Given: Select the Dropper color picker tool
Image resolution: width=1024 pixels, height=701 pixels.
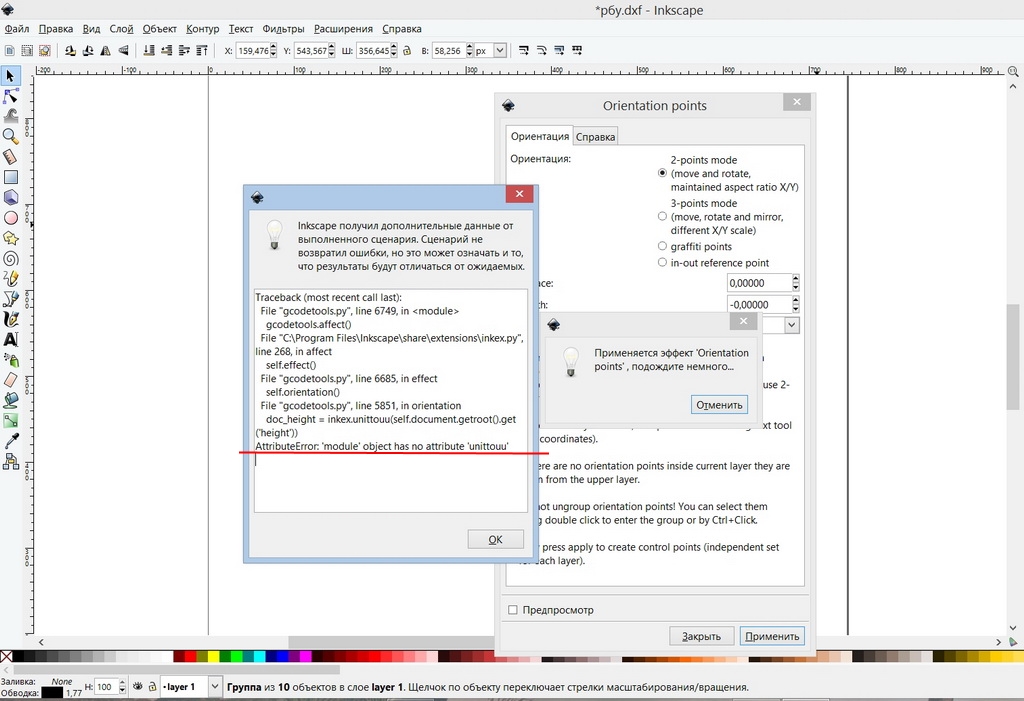Looking at the screenshot, I should [x=10, y=442].
